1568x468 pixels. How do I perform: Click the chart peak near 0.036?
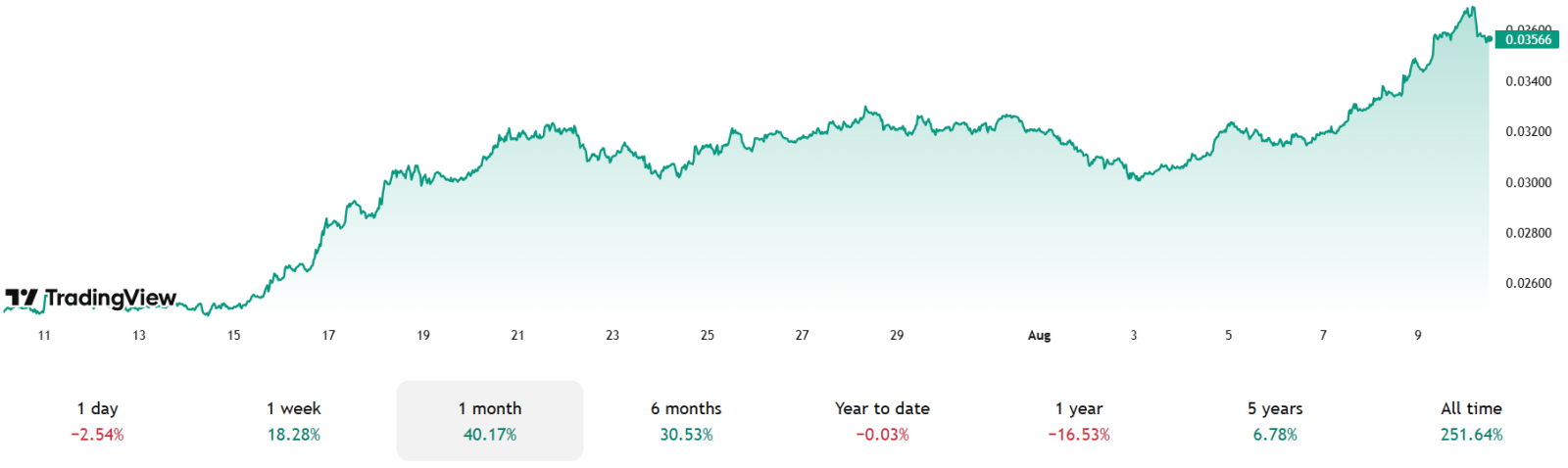(1471, 9)
